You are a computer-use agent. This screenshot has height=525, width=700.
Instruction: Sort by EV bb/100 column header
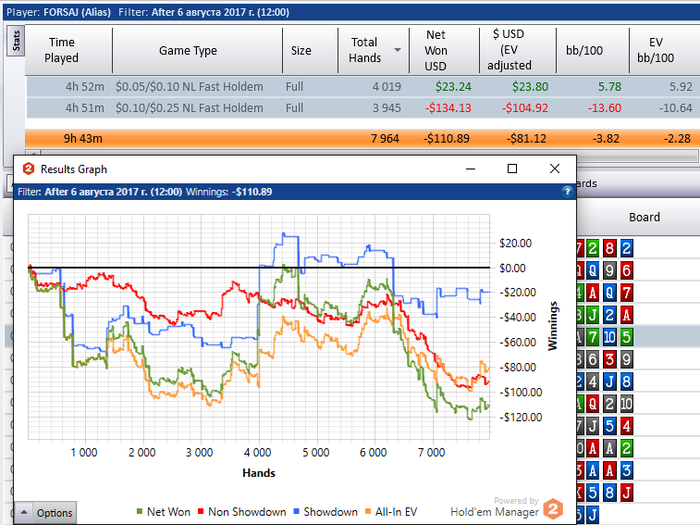[655, 50]
